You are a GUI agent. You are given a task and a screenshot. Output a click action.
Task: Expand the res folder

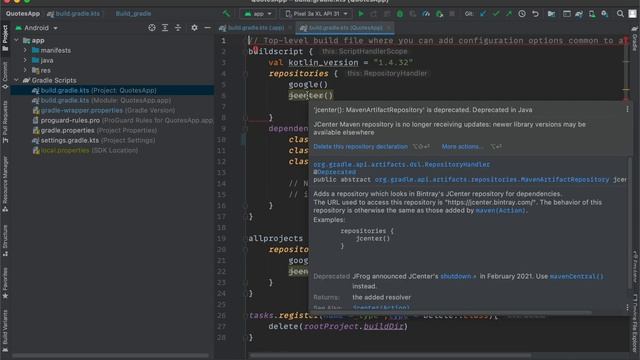click(25, 70)
